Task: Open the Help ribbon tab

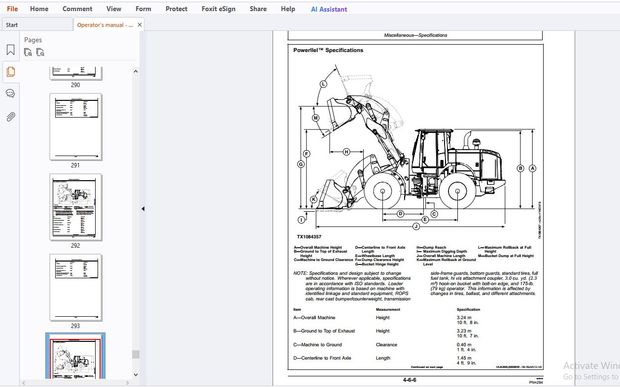Action: coord(288,9)
